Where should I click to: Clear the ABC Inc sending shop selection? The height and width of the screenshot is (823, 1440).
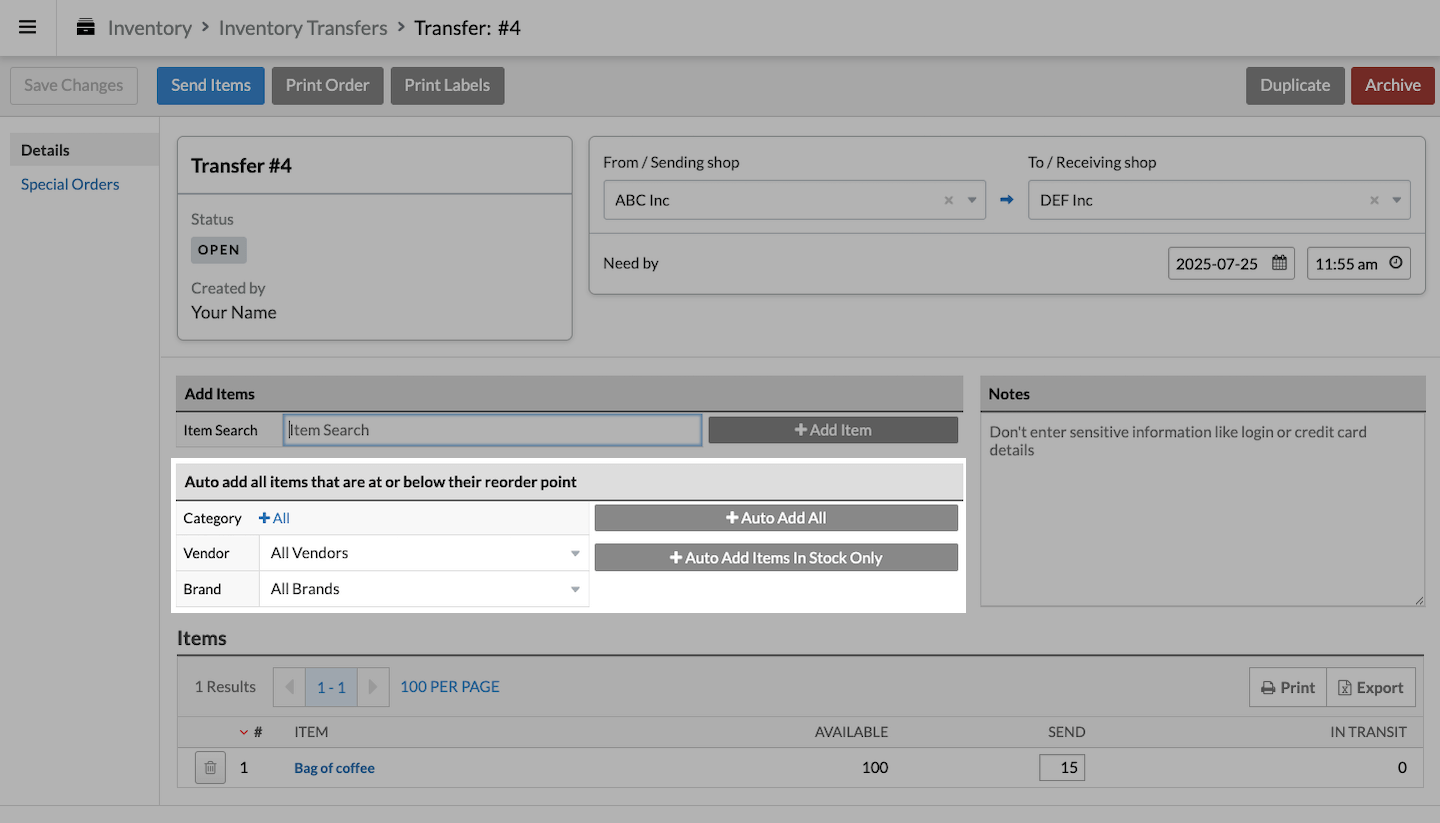[x=949, y=200]
